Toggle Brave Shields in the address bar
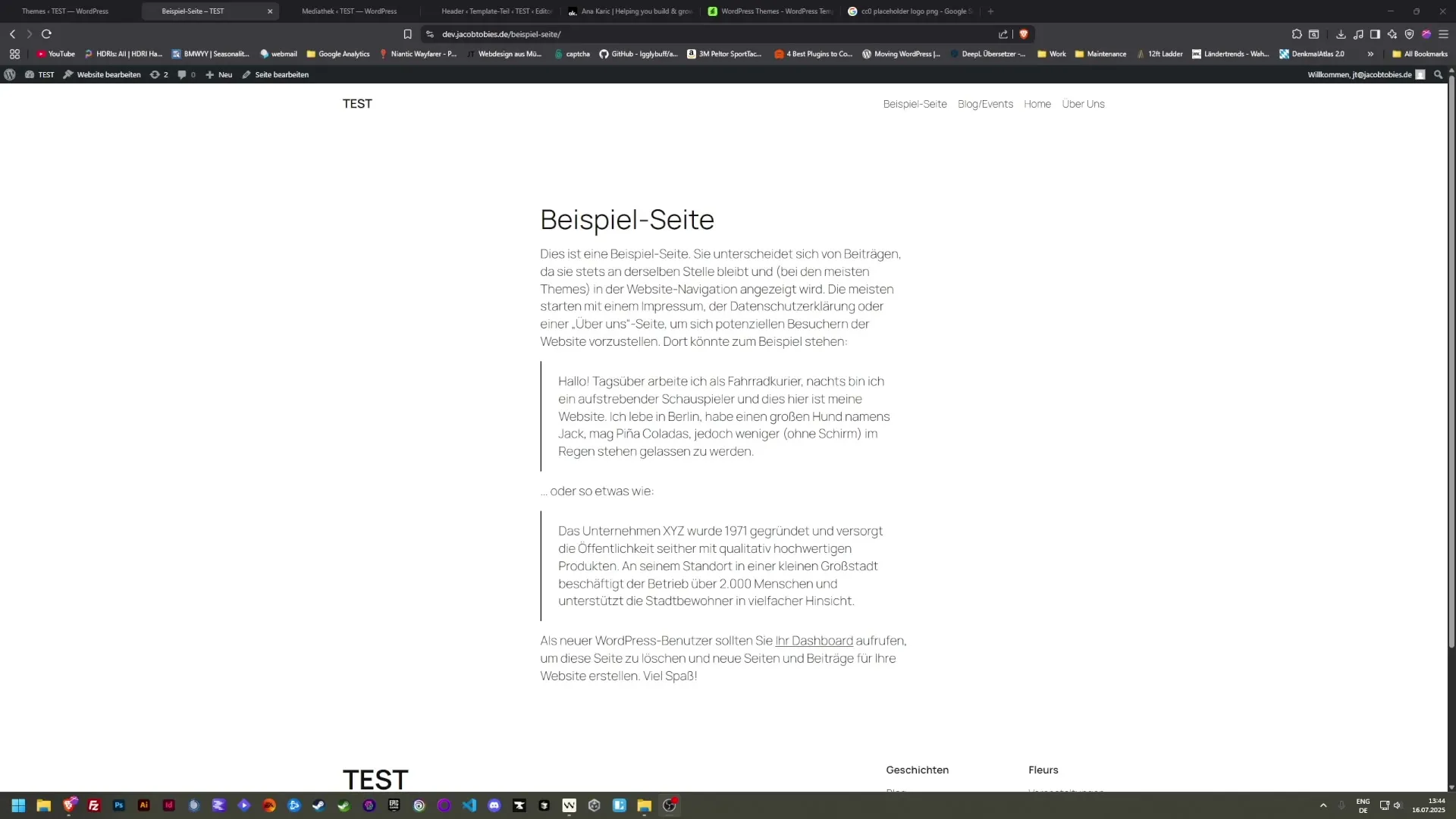The image size is (1456, 819). point(1025,34)
